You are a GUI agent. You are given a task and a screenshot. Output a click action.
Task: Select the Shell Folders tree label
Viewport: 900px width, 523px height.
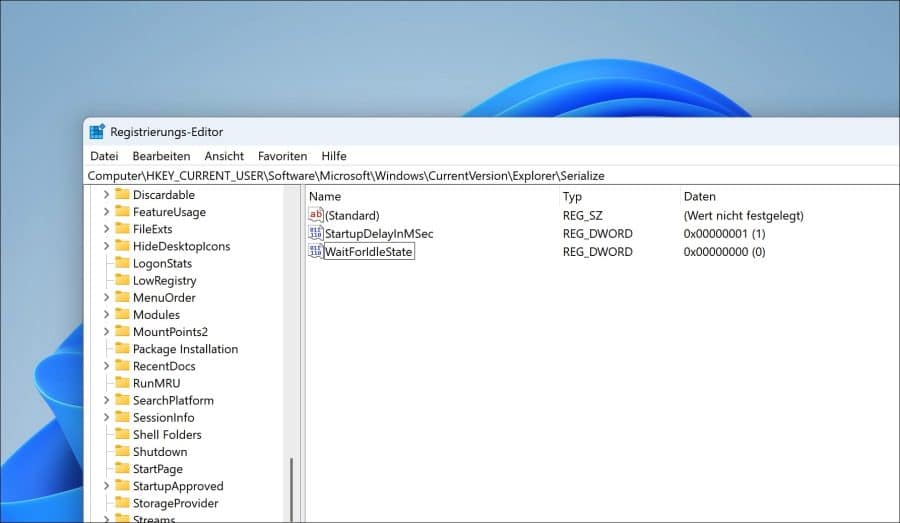[x=167, y=435]
